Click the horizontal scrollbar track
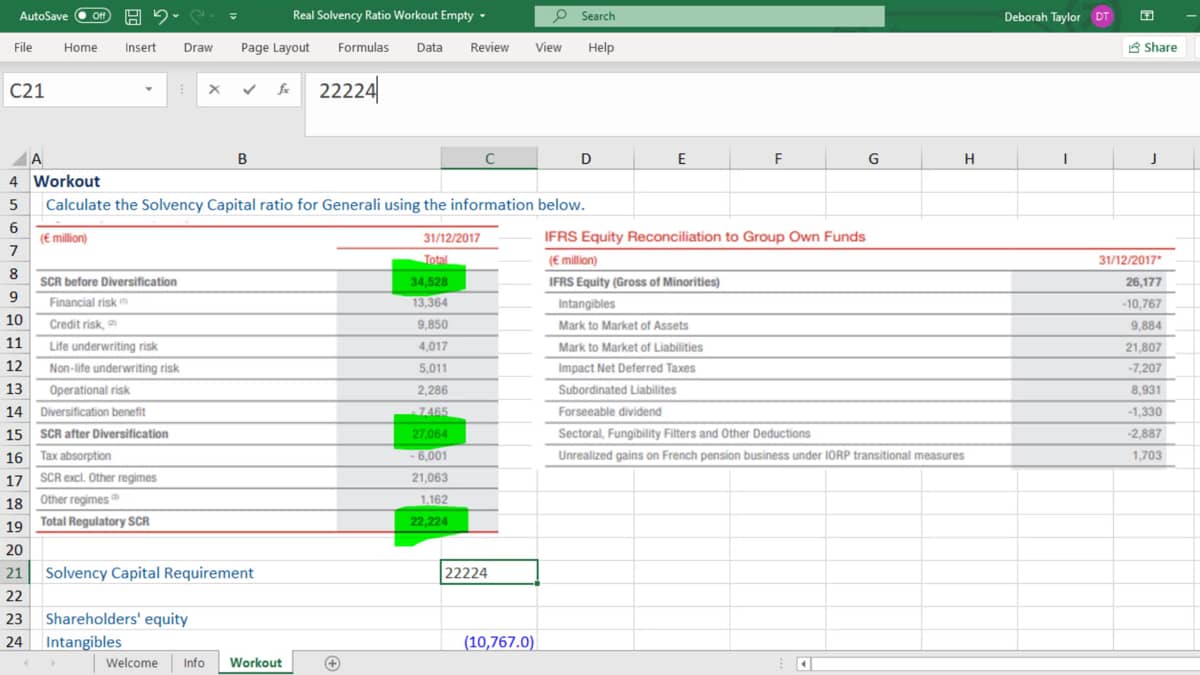This screenshot has width=1200, height=675. pyautogui.click(x=1004, y=664)
